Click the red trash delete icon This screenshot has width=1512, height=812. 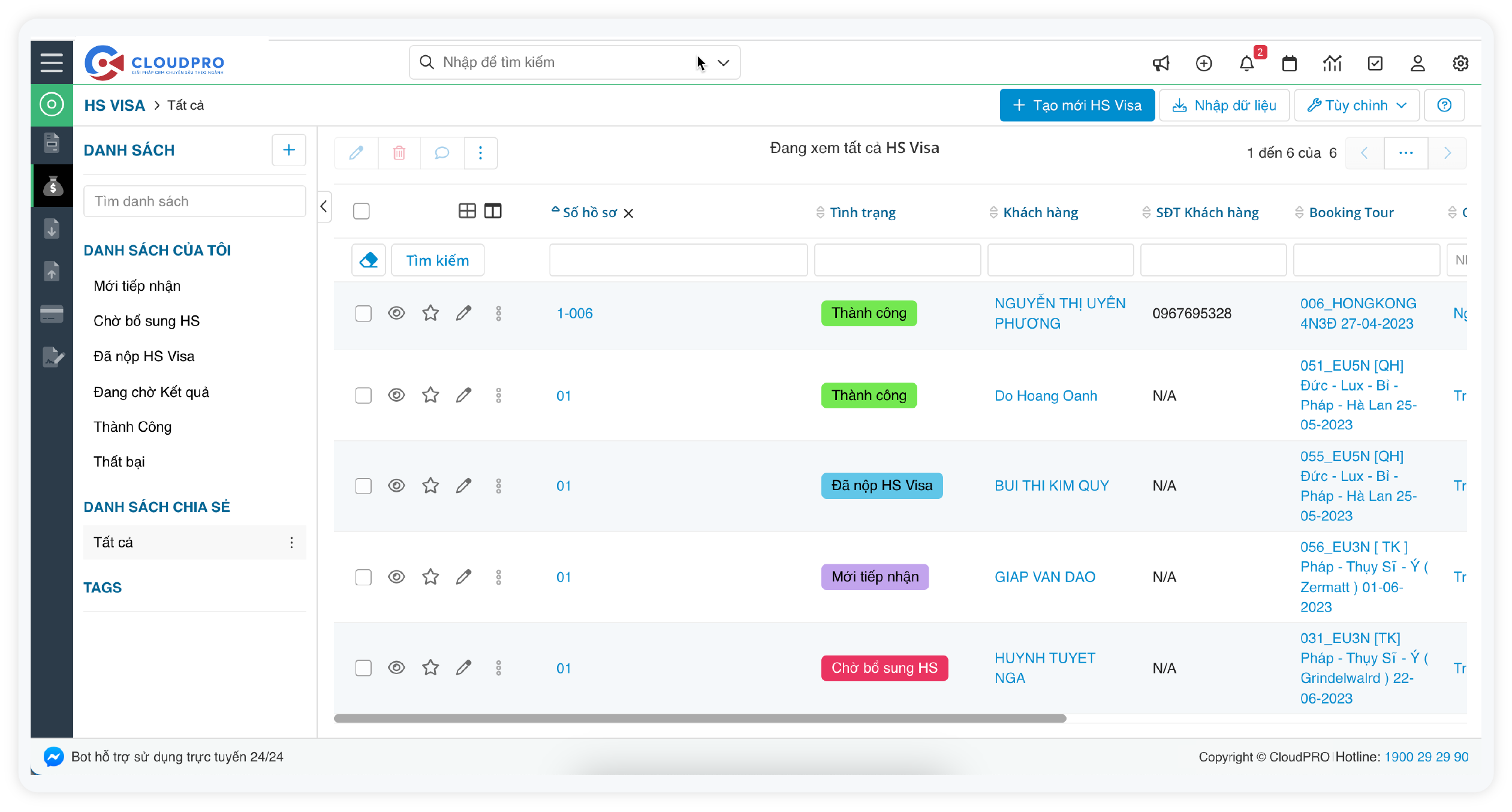pos(399,153)
